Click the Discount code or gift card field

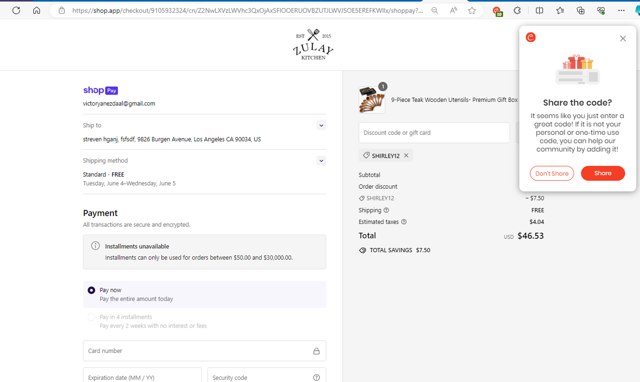coord(434,133)
